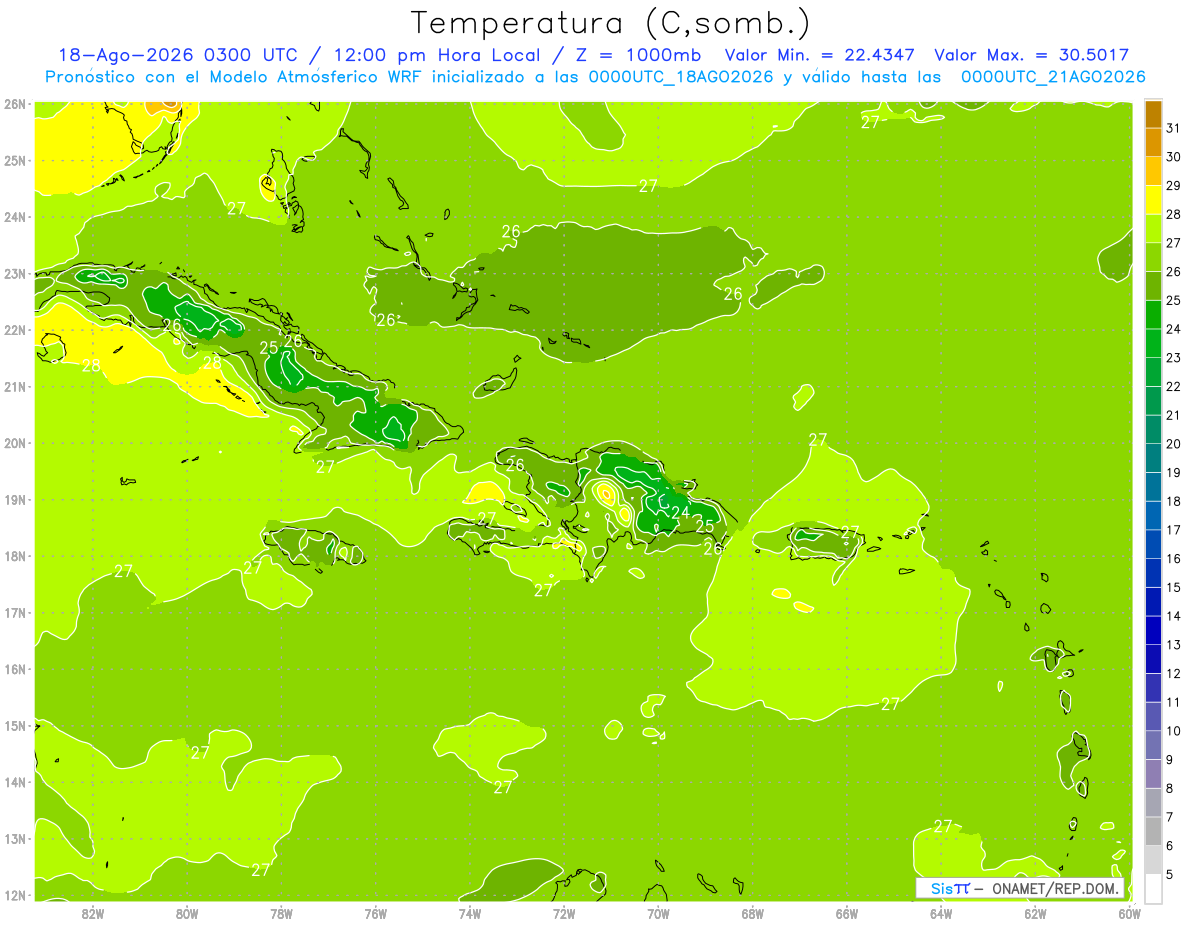Click the '76W' longitude axis label

point(376,914)
